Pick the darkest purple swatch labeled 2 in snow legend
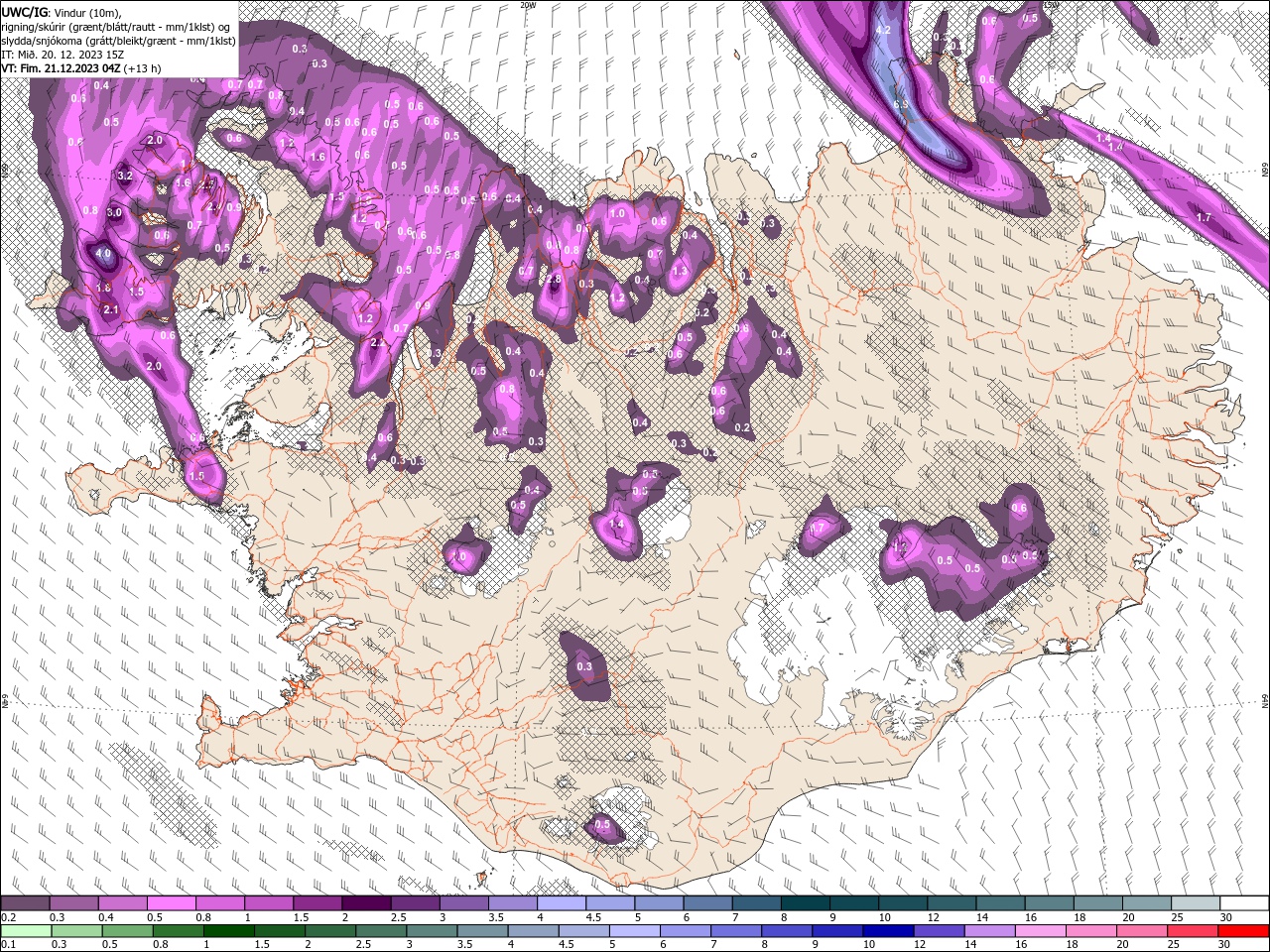1270x952 pixels. (365, 903)
